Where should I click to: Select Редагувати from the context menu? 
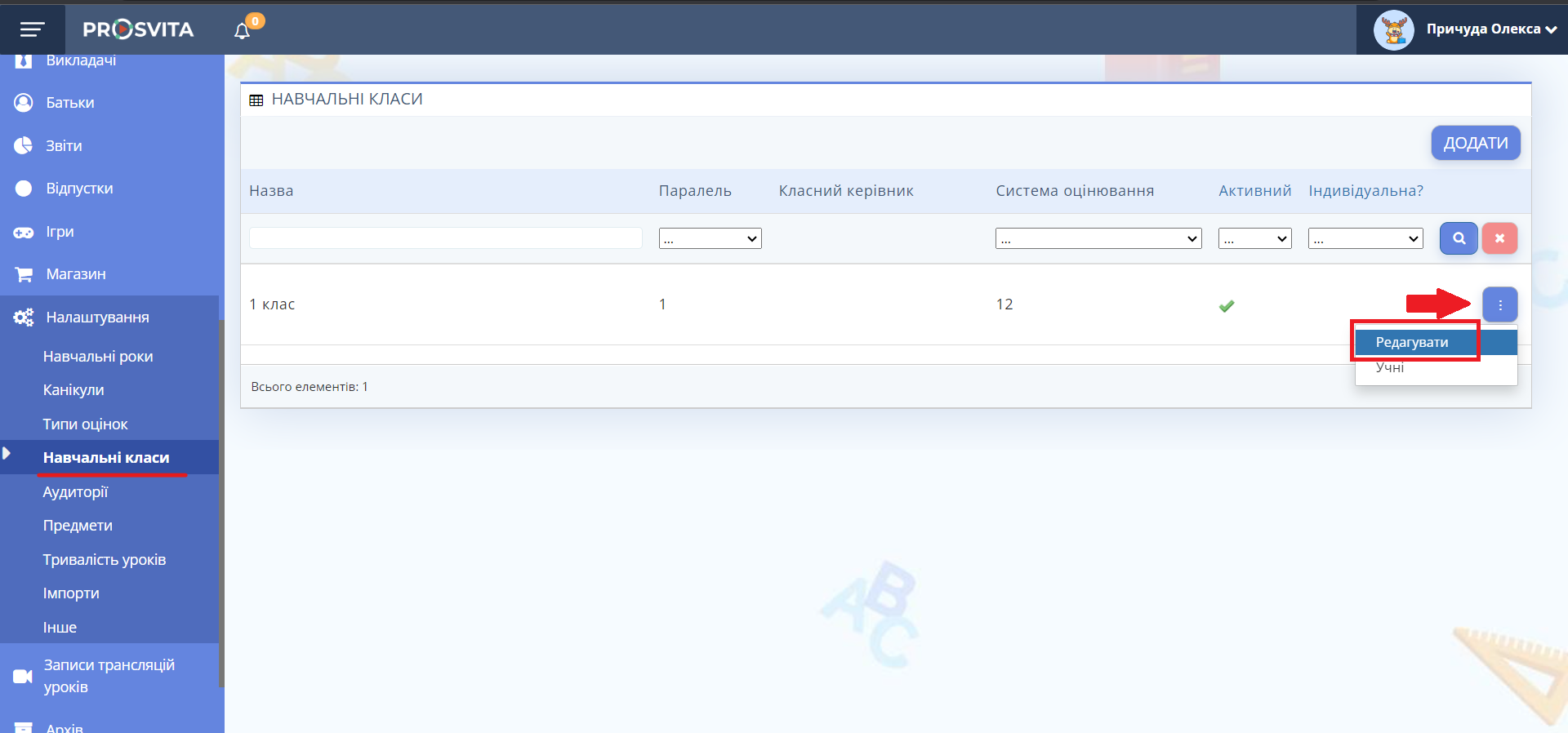click(x=1412, y=343)
